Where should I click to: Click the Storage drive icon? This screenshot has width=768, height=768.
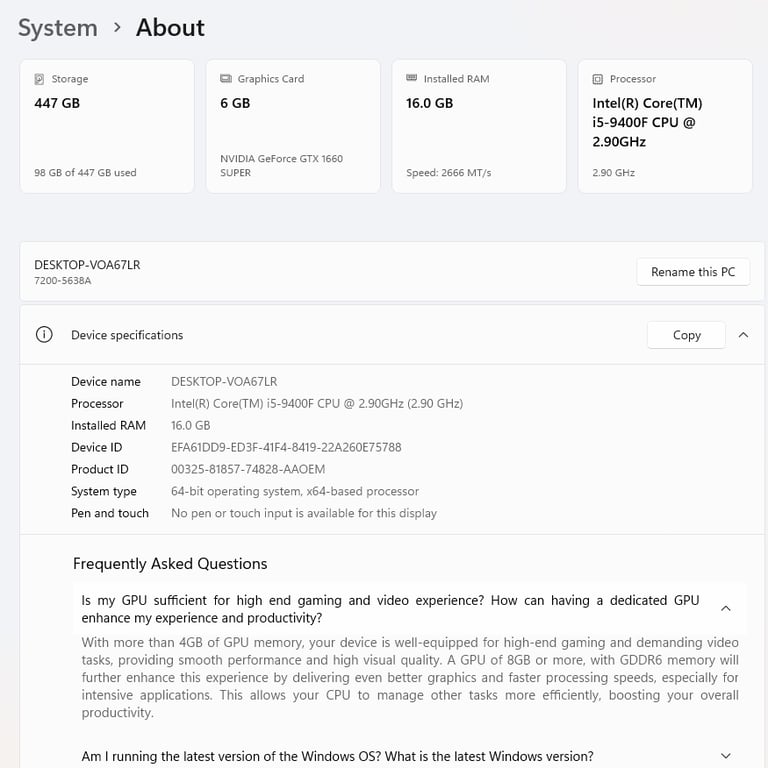click(x=39, y=79)
